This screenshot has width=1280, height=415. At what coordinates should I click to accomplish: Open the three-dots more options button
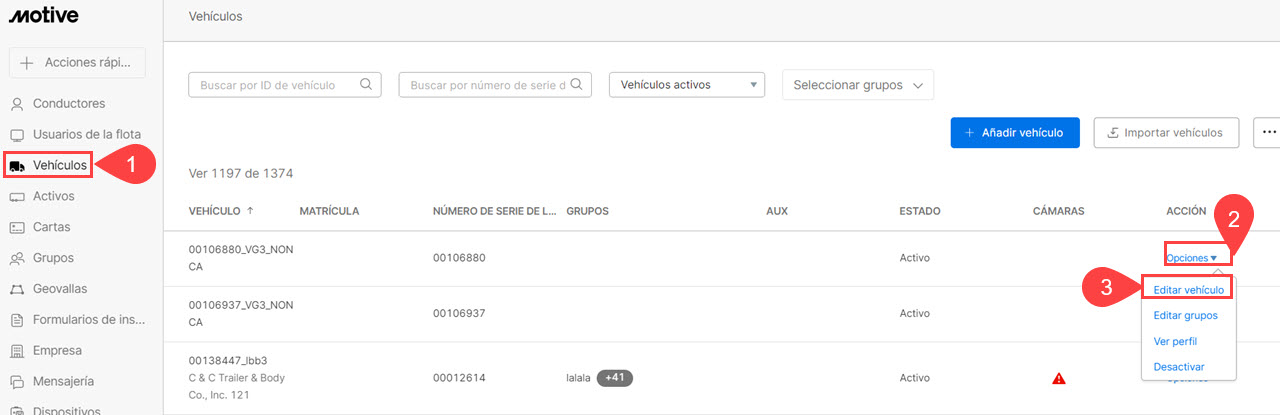1269,132
